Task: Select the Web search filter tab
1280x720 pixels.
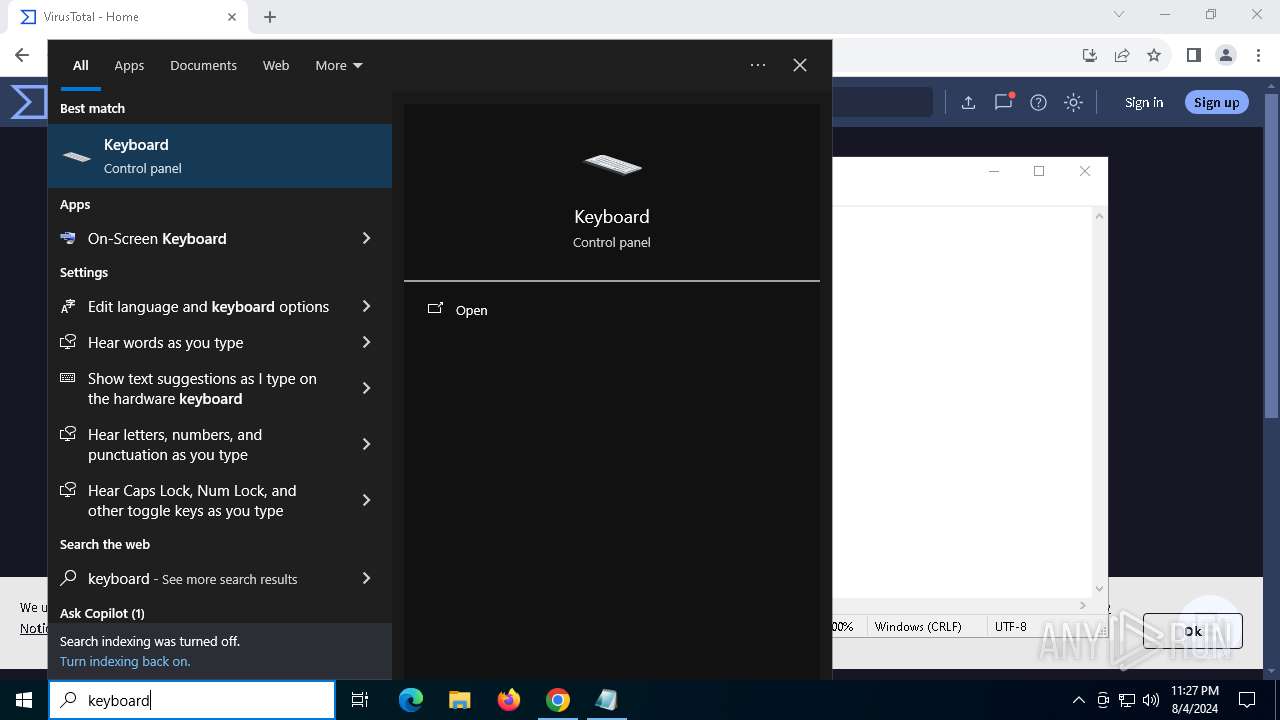Action: click(276, 65)
